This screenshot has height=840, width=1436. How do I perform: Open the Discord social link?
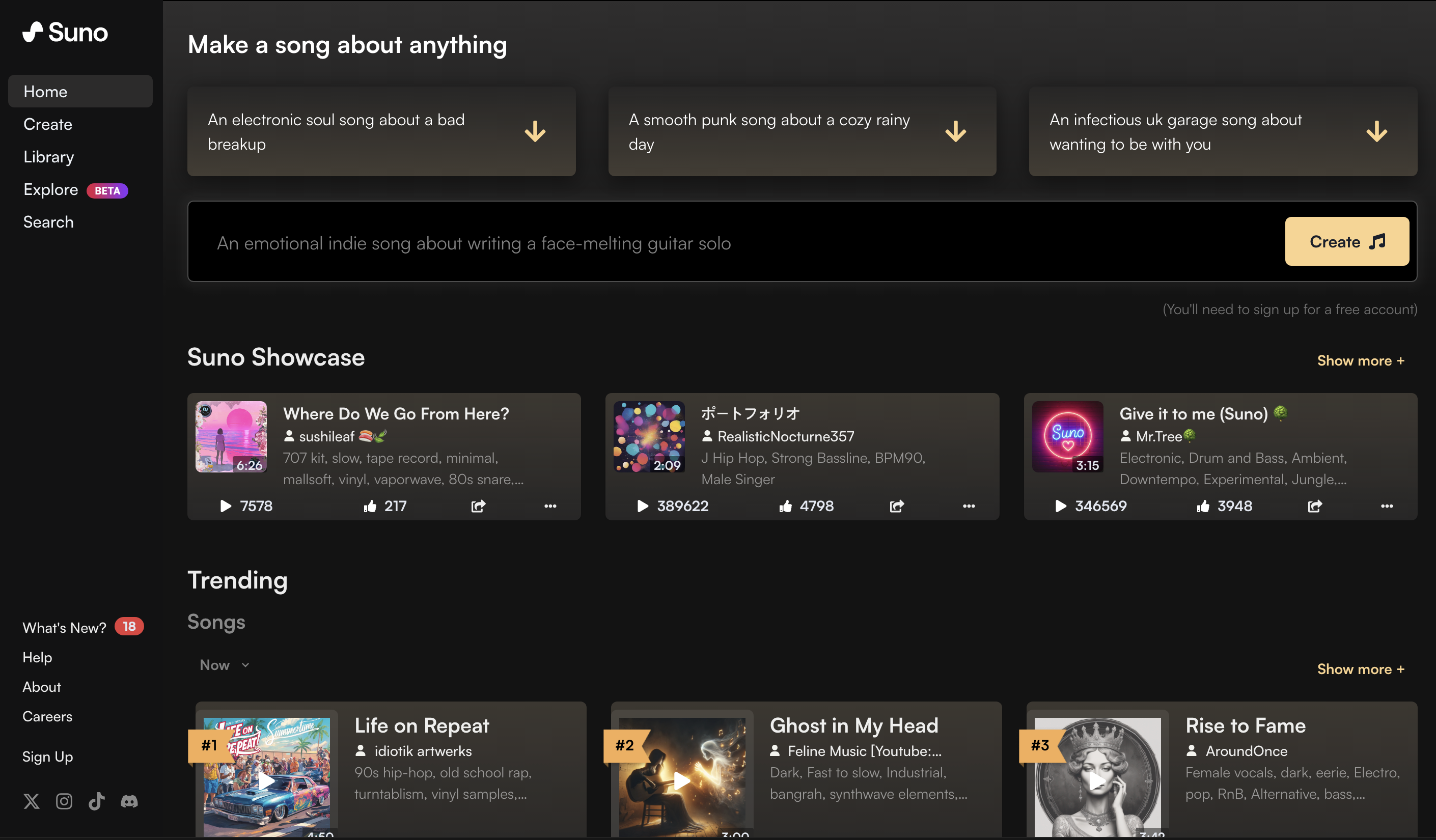click(129, 801)
